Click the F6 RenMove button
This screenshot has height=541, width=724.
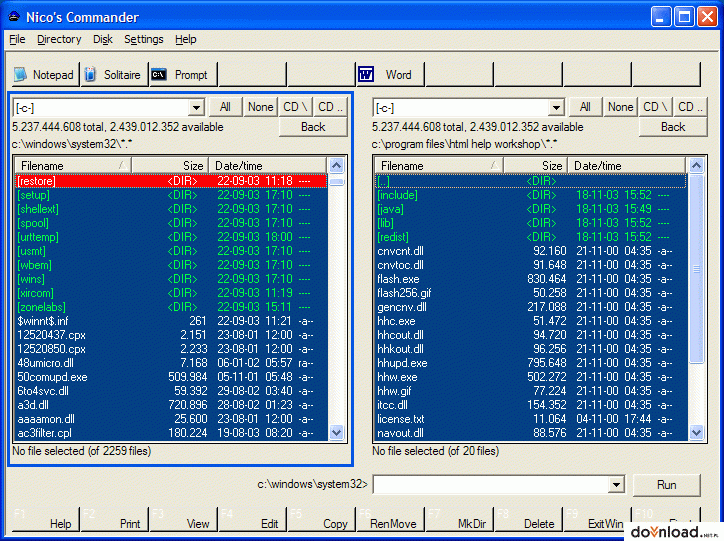(x=390, y=519)
